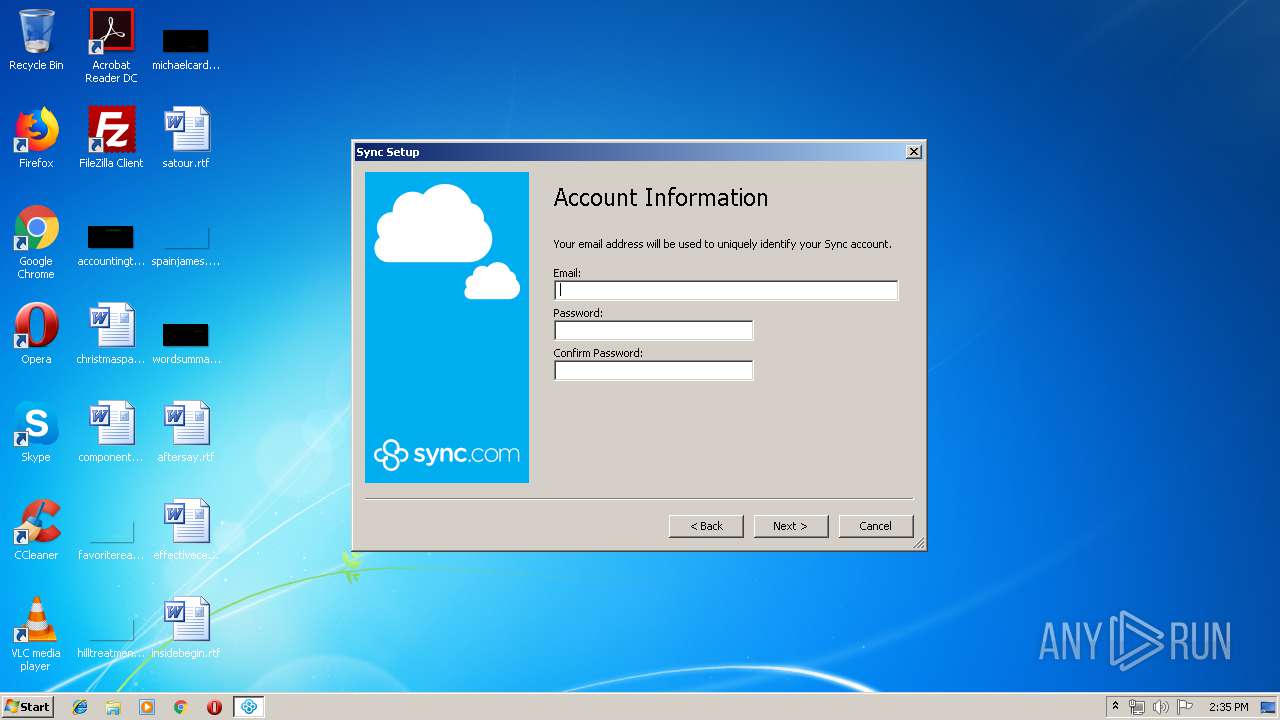Focus the Password input field
Viewport: 1280px width, 720px height.
tap(653, 330)
